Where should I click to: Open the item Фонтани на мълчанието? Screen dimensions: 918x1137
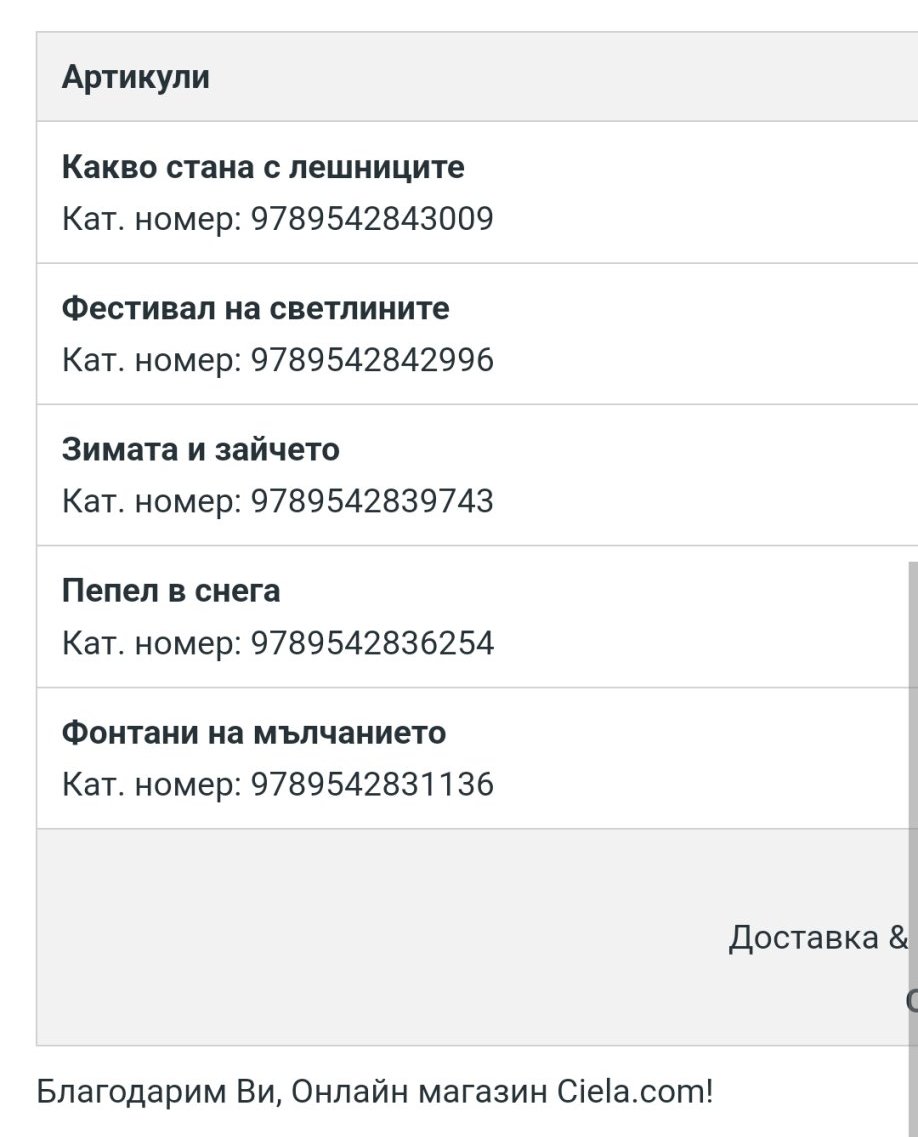pos(254,733)
